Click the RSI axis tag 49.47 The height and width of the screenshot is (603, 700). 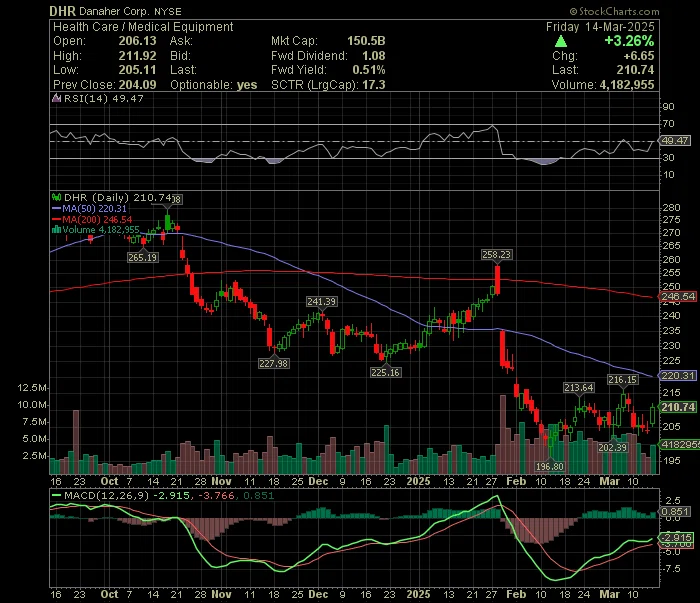[675, 141]
